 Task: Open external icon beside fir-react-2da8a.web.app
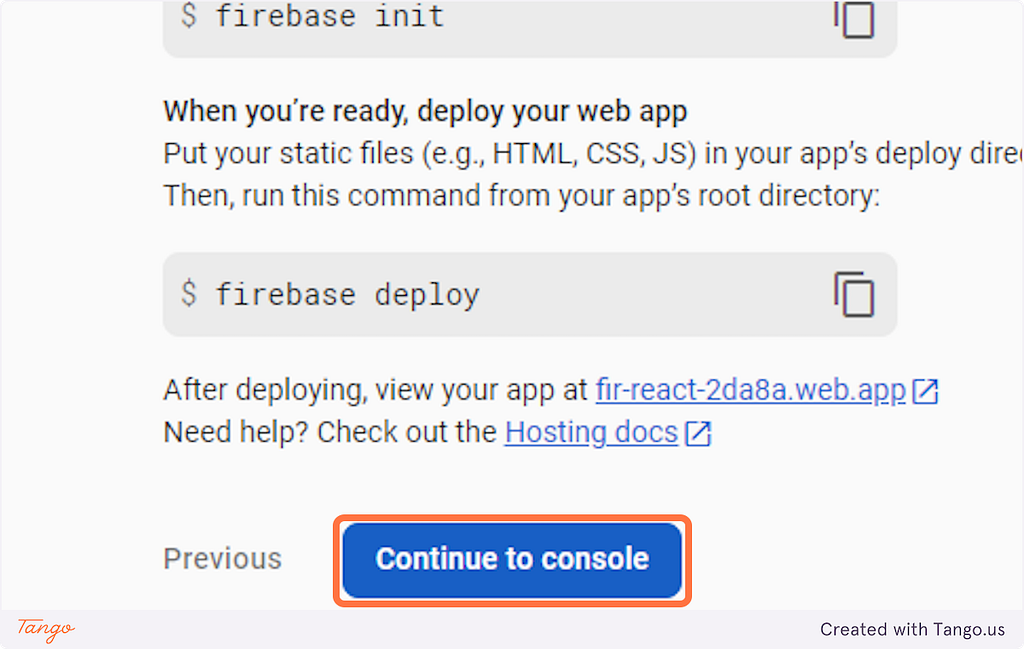point(925,391)
